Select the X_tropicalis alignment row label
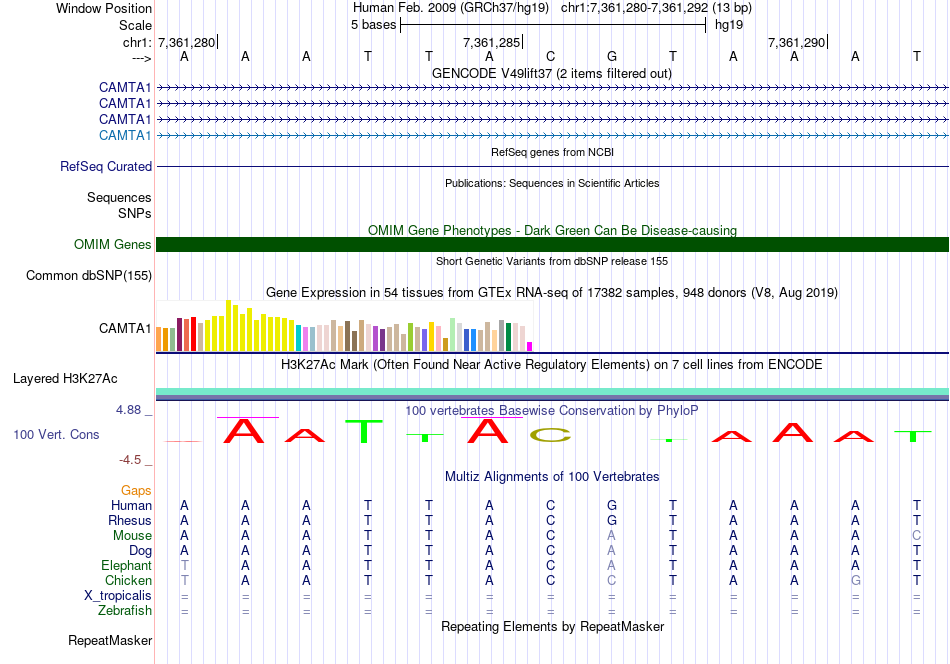Image resolution: width=950 pixels, height=664 pixels. [x=118, y=596]
